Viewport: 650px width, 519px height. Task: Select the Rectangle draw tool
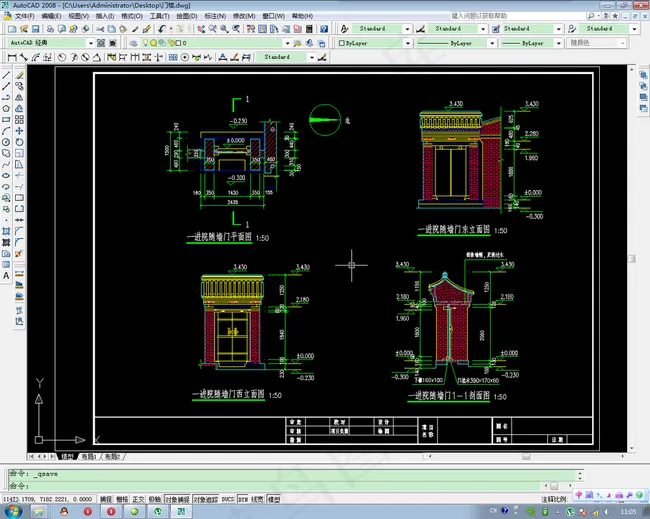point(6,120)
